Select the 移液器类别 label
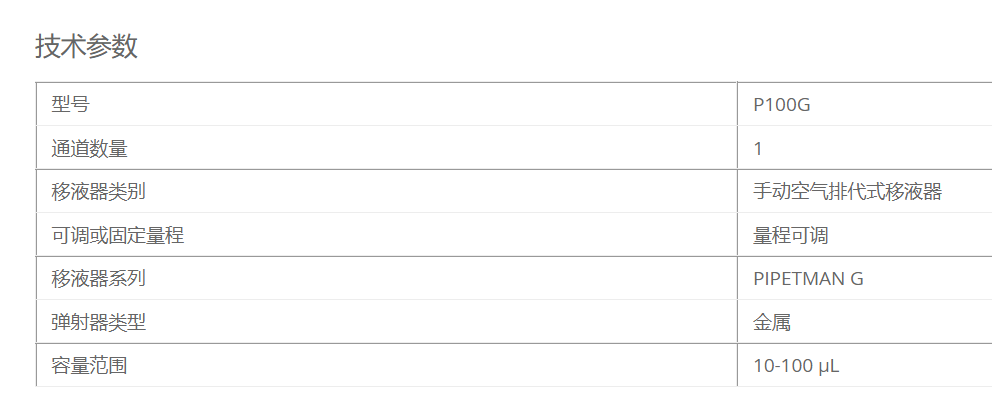This screenshot has height=412, width=992. [x=99, y=191]
